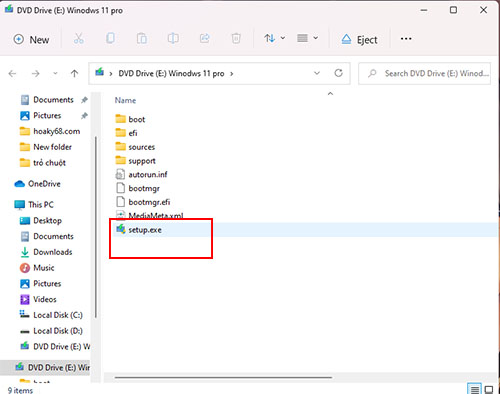The width and height of the screenshot is (500, 394).
Task: Minimize the File Explorer window
Action: [424, 10]
